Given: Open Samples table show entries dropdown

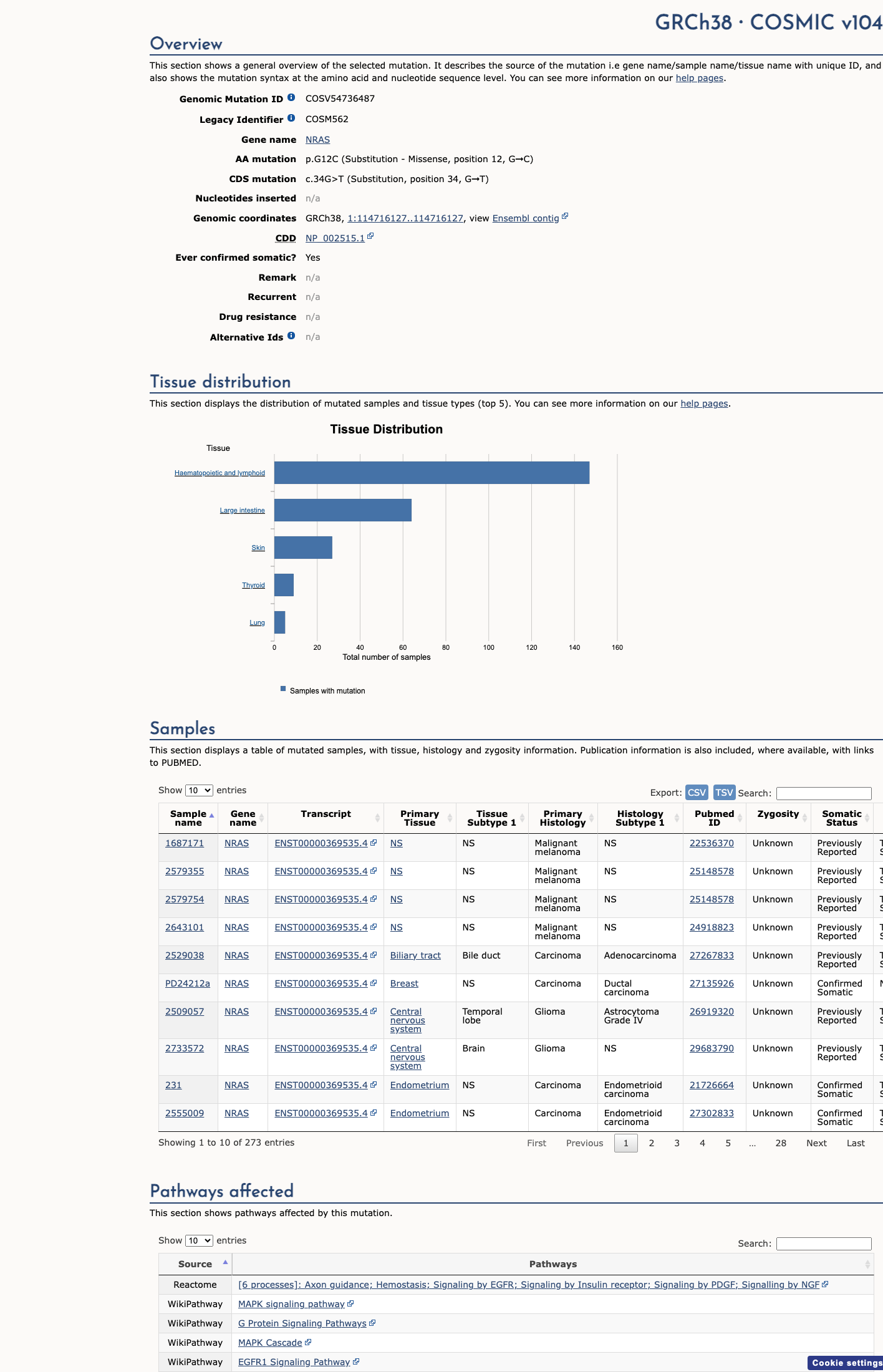Looking at the screenshot, I should [x=199, y=790].
